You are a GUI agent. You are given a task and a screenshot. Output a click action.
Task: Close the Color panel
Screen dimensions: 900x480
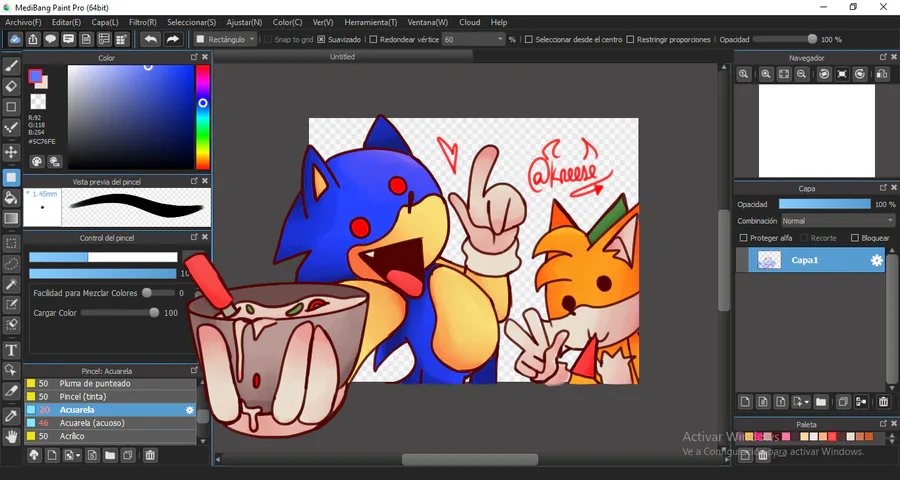point(205,57)
